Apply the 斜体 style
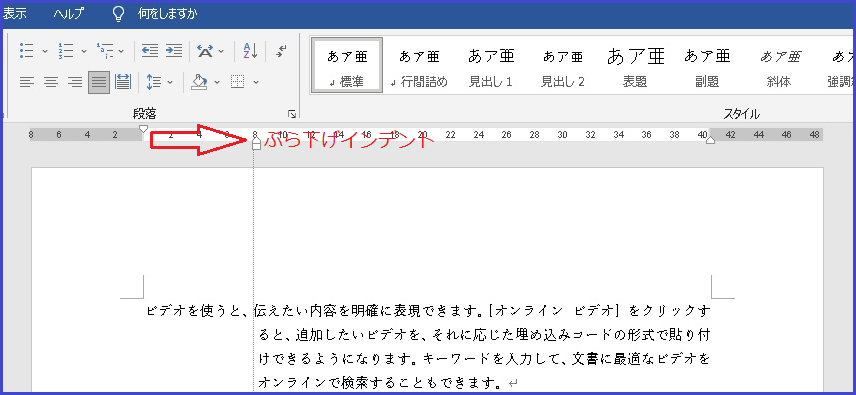Image resolution: width=856 pixels, height=395 pixels. (x=779, y=66)
